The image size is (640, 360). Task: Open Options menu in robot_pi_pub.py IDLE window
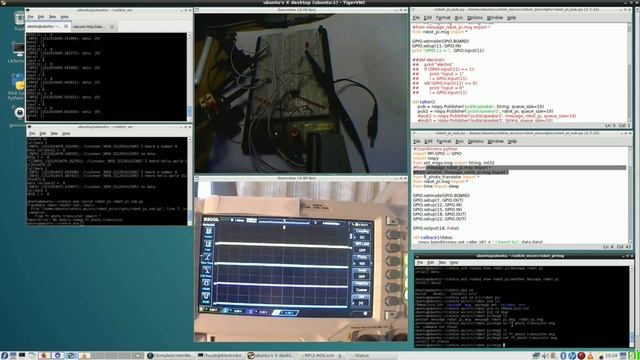[474, 18]
